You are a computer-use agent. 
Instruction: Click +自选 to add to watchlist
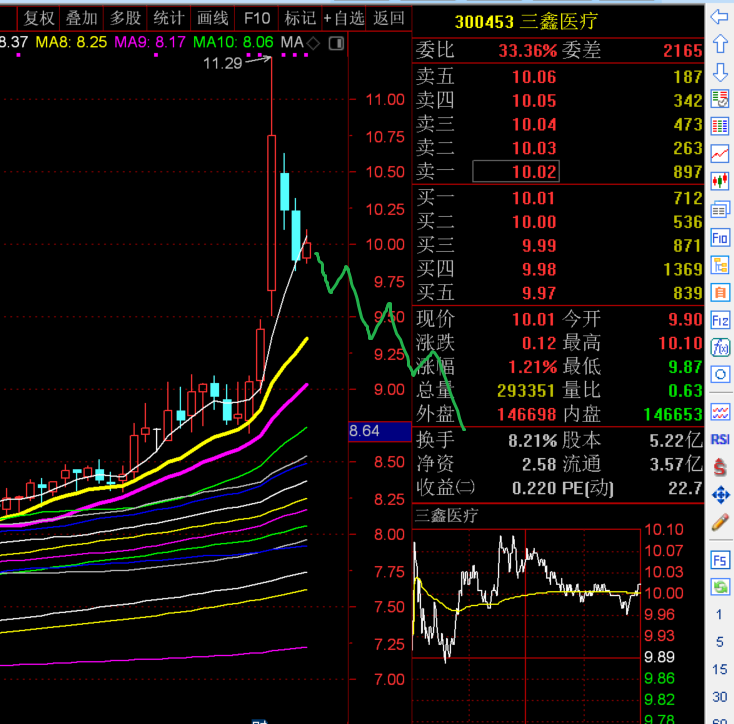coord(344,18)
